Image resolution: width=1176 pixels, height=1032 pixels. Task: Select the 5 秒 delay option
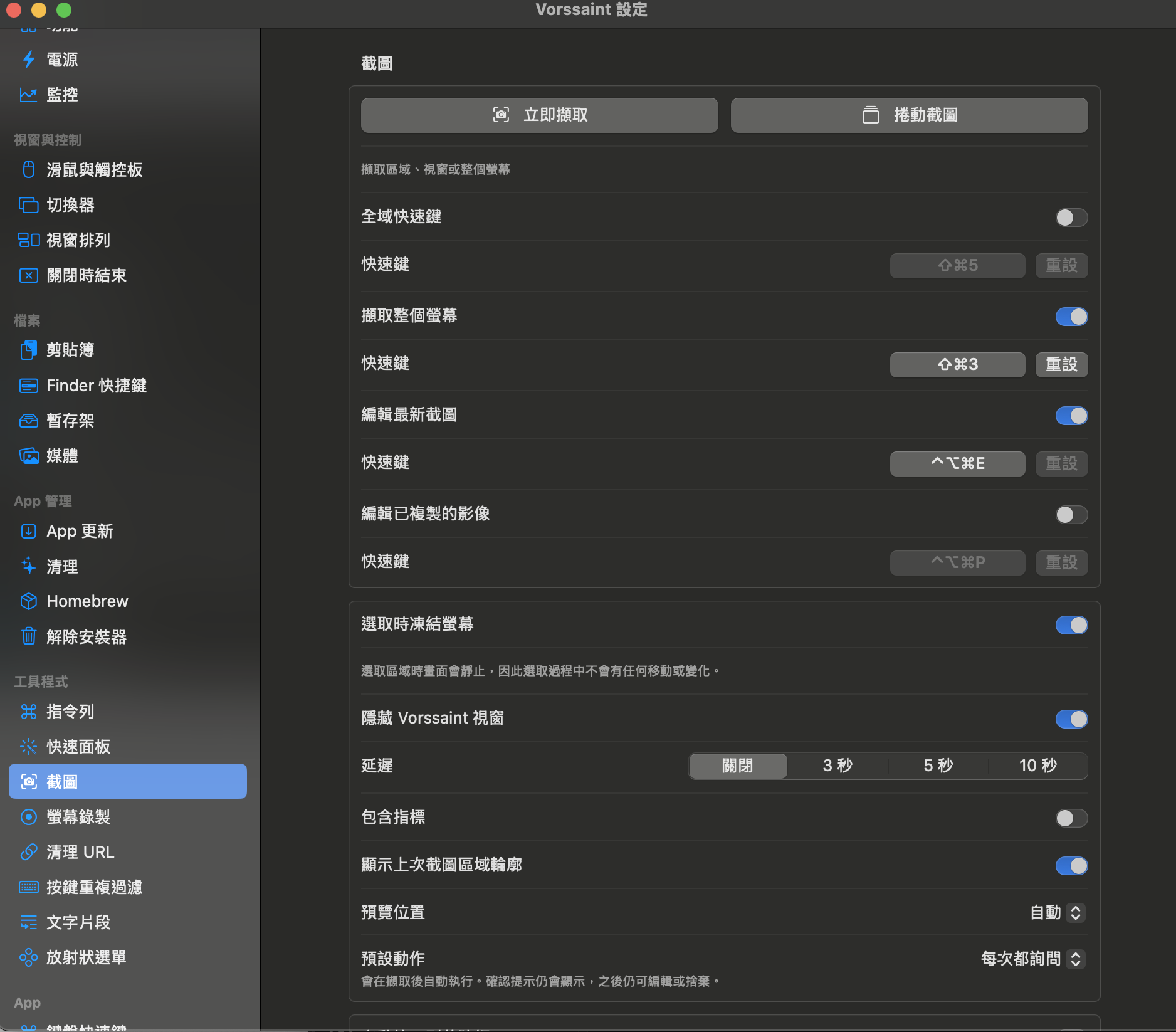938,766
